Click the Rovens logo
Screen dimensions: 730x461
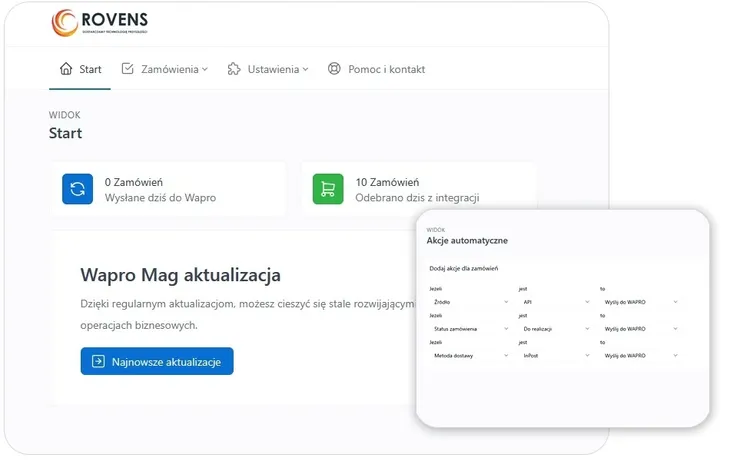100,22
